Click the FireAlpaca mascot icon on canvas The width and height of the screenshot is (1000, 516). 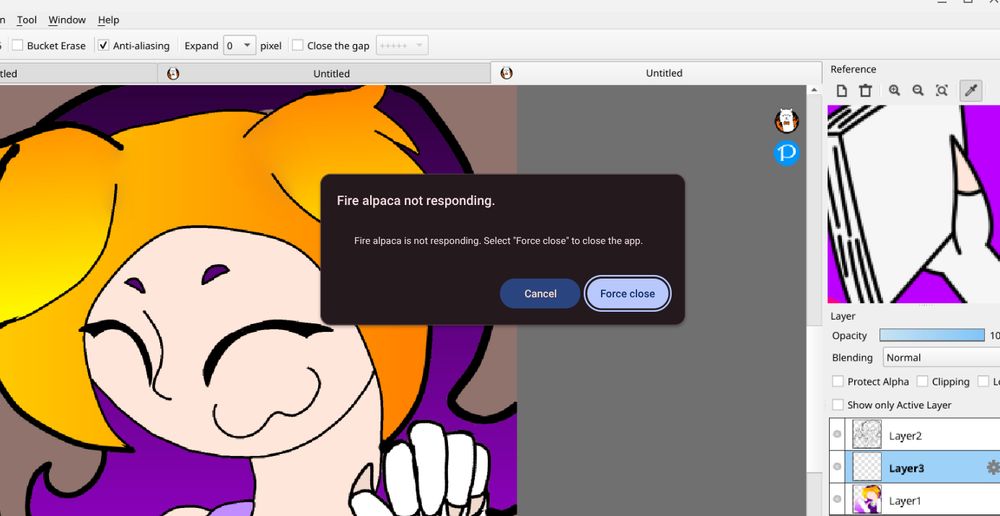click(x=786, y=121)
